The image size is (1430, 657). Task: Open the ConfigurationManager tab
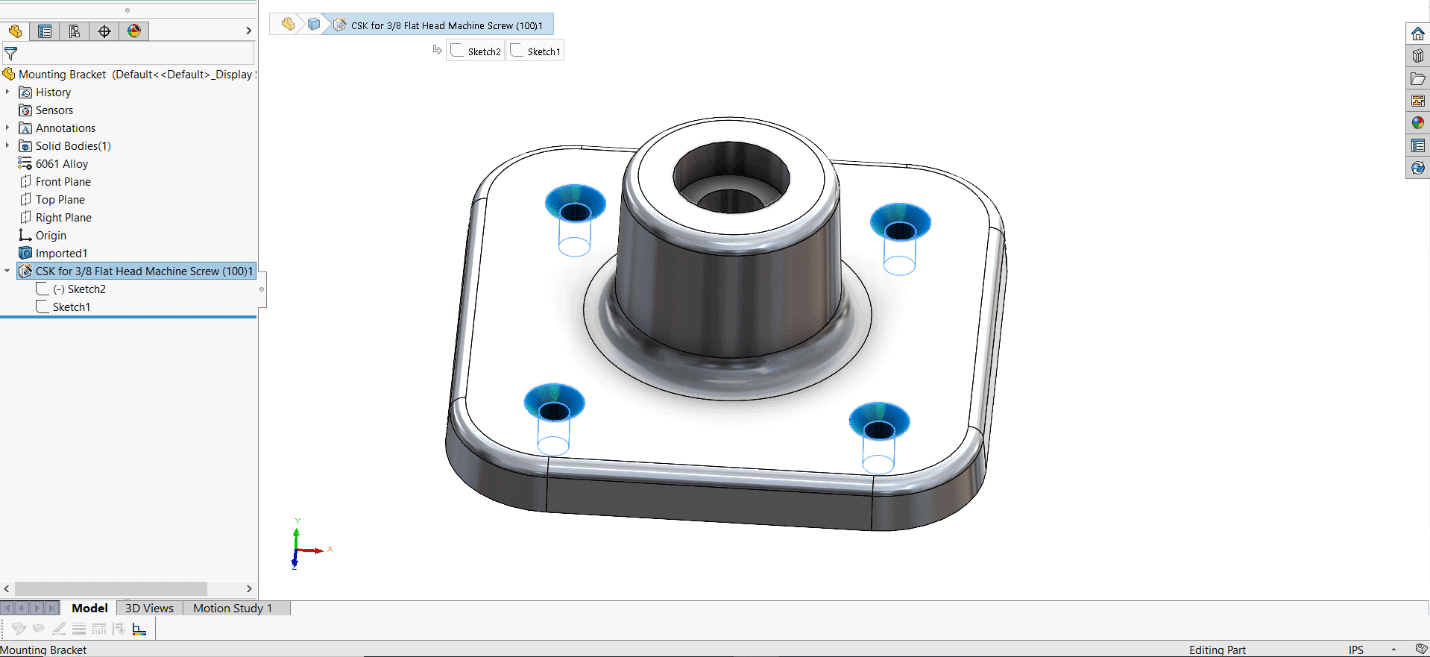pyautogui.click(x=75, y=31)
